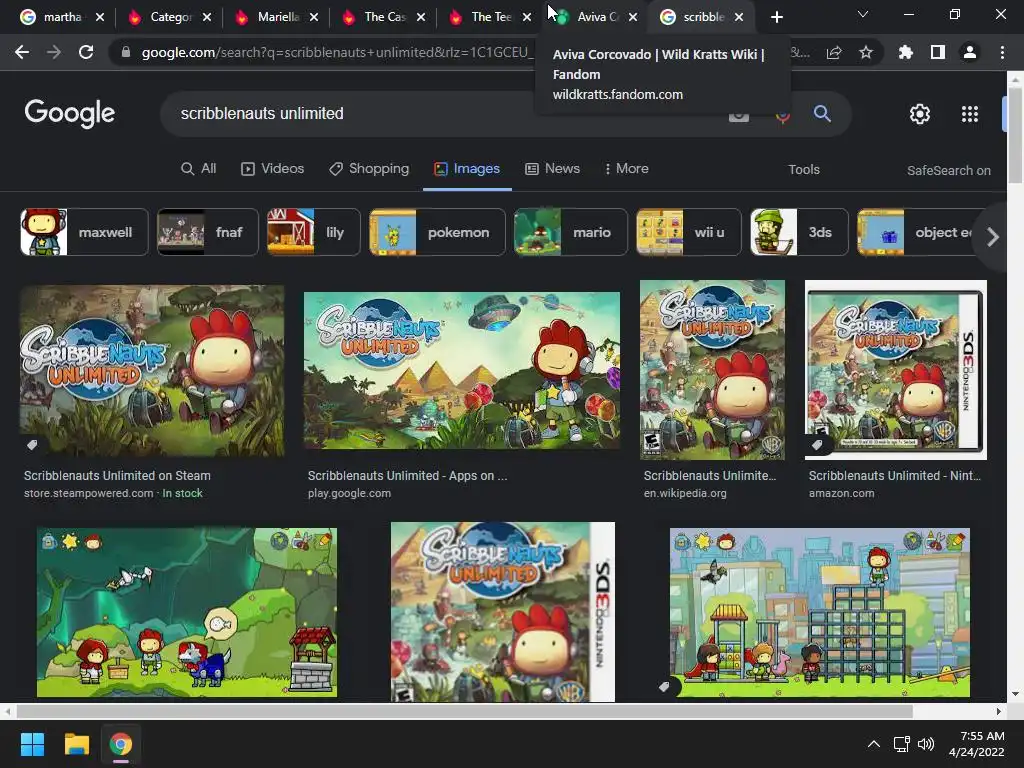Open the tab search dropdown arrow
Viewport: 1024px width, 768px height.
862,14
